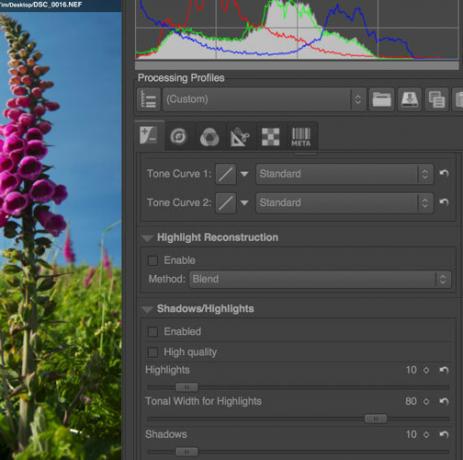The height and width of the screenshot is (460, 463).
Task: Click save current profile icon
Action: [x=410, y=99]
